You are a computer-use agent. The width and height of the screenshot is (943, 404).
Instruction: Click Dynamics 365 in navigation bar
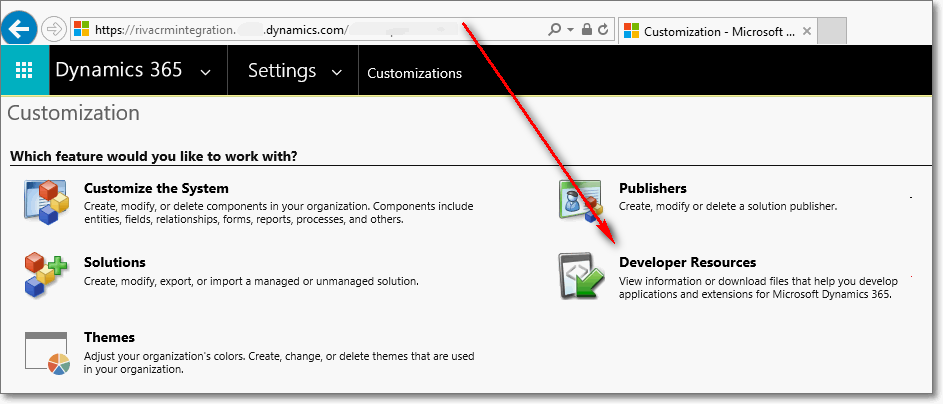click(118, 70)
